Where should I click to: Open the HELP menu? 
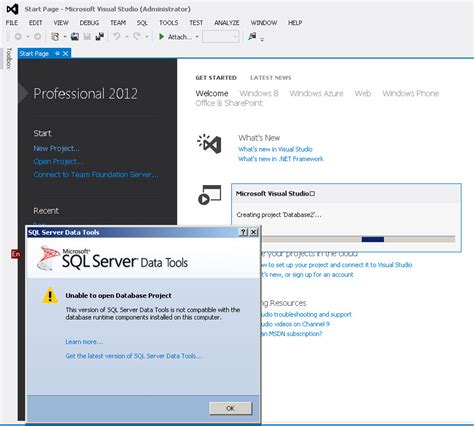point(295,23)
